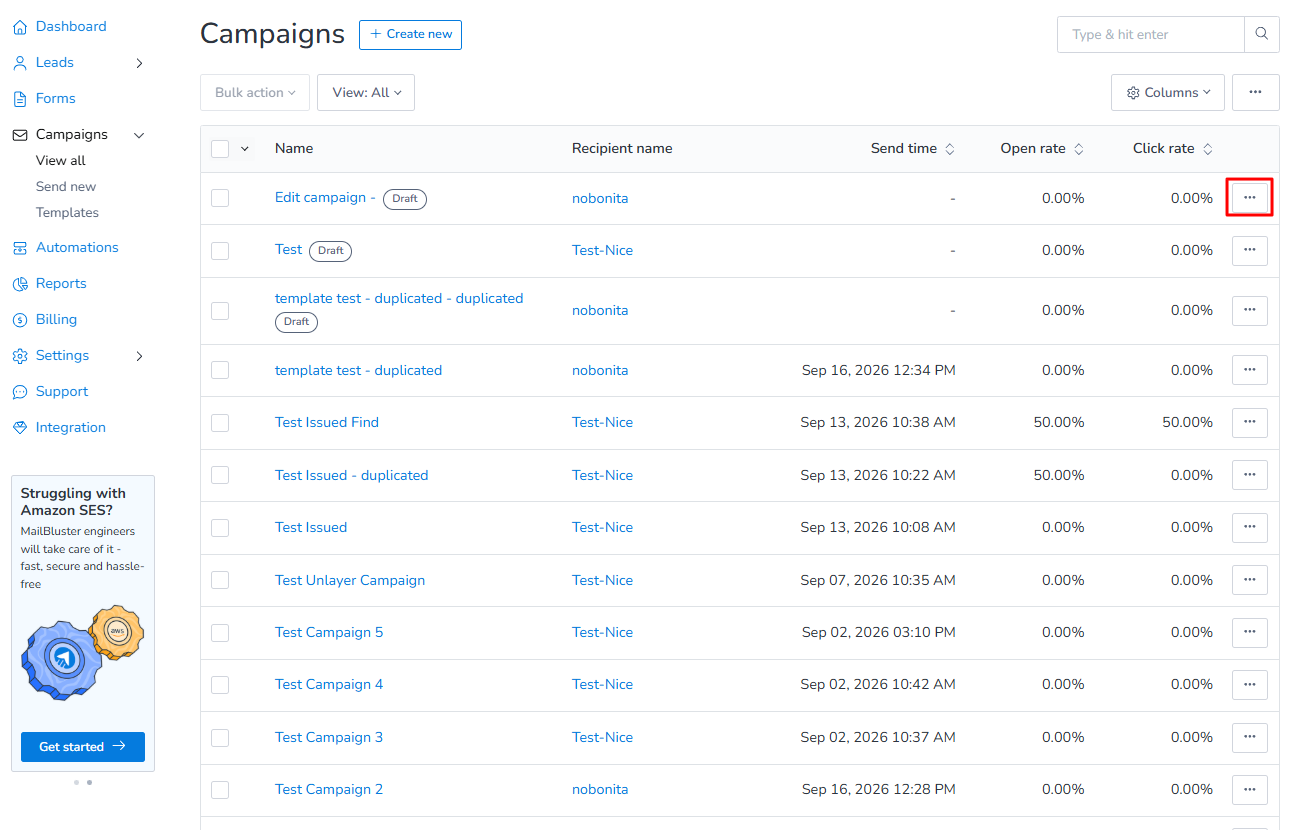Focus the campaign search field
This screenshot has height=830, width=1291.
(x=1150, y=34)
